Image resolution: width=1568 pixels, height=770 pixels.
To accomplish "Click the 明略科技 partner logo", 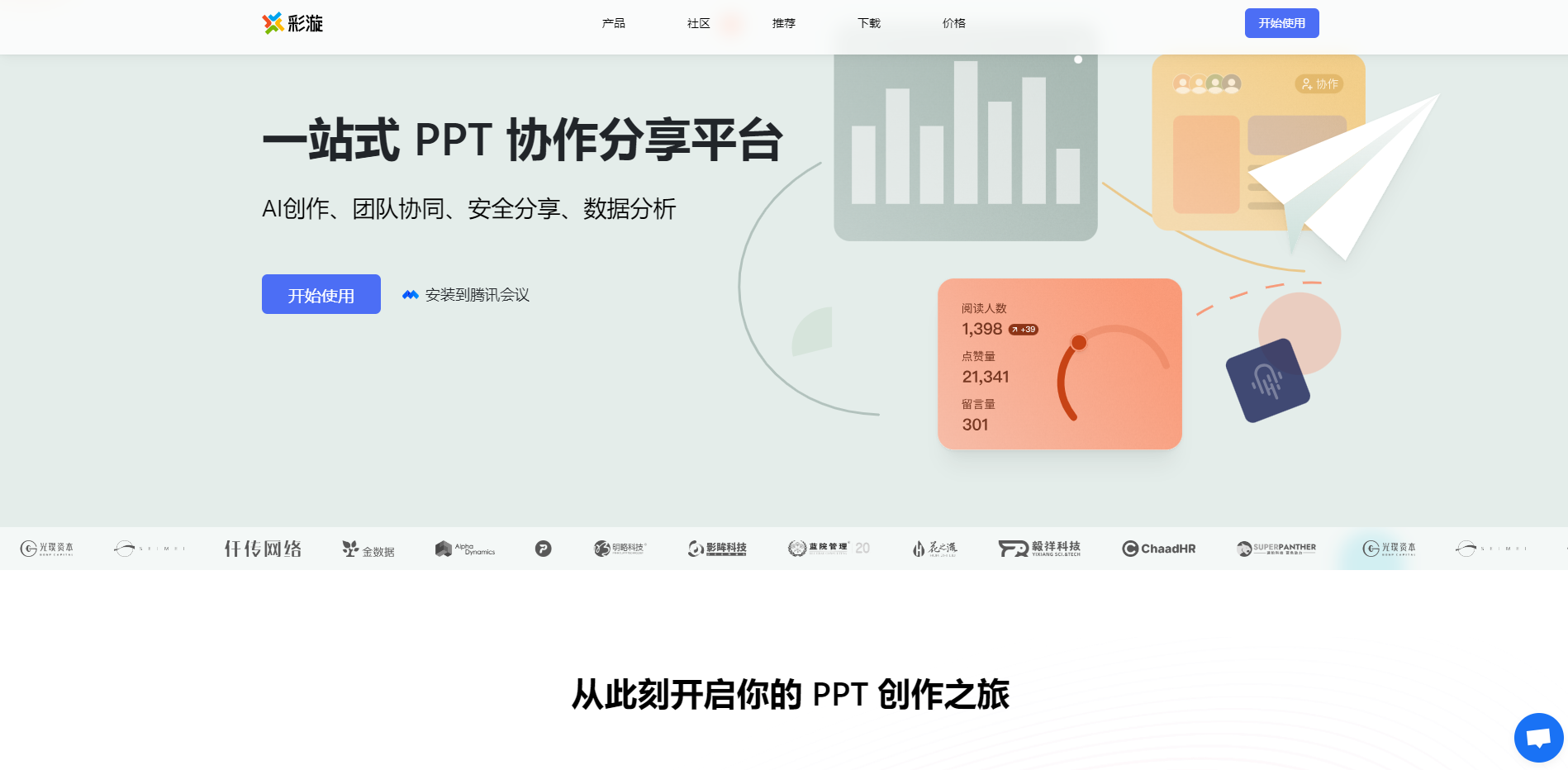I will [621, 548].
